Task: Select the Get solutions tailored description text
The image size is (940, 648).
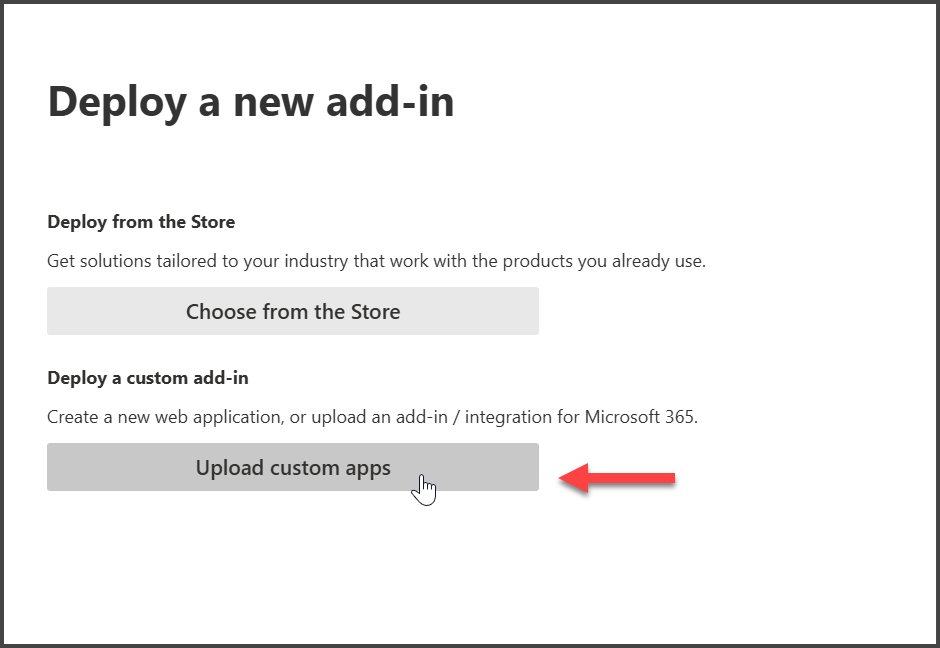Action: pos(376,261)
